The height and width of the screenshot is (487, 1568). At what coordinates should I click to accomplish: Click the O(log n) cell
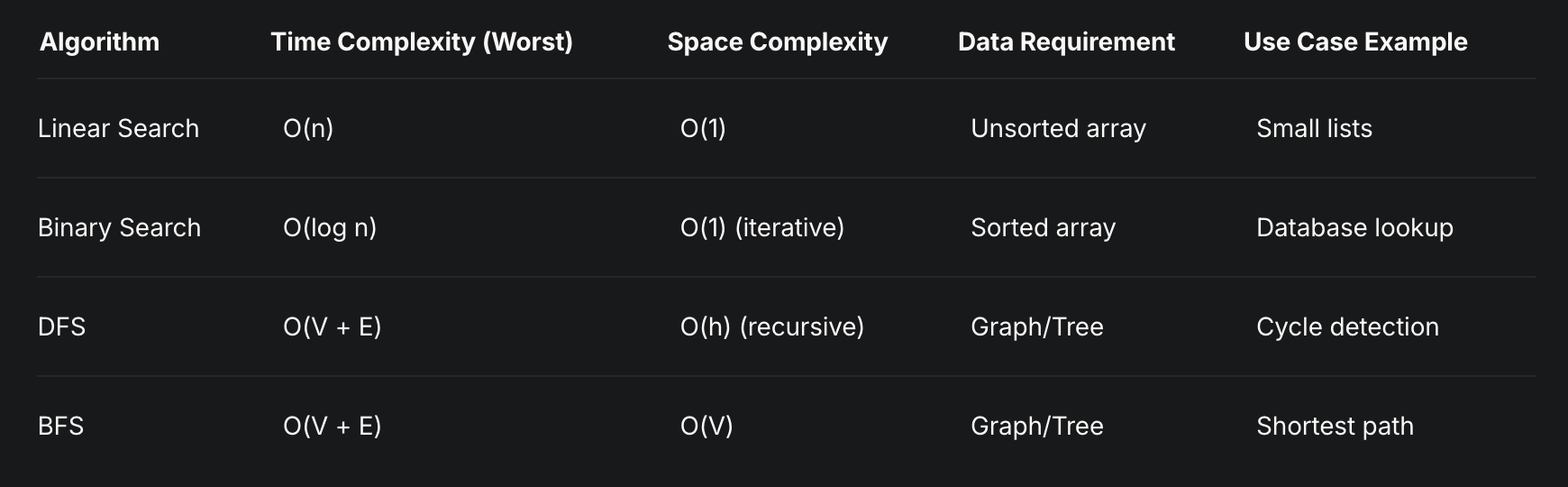point(330,227)
